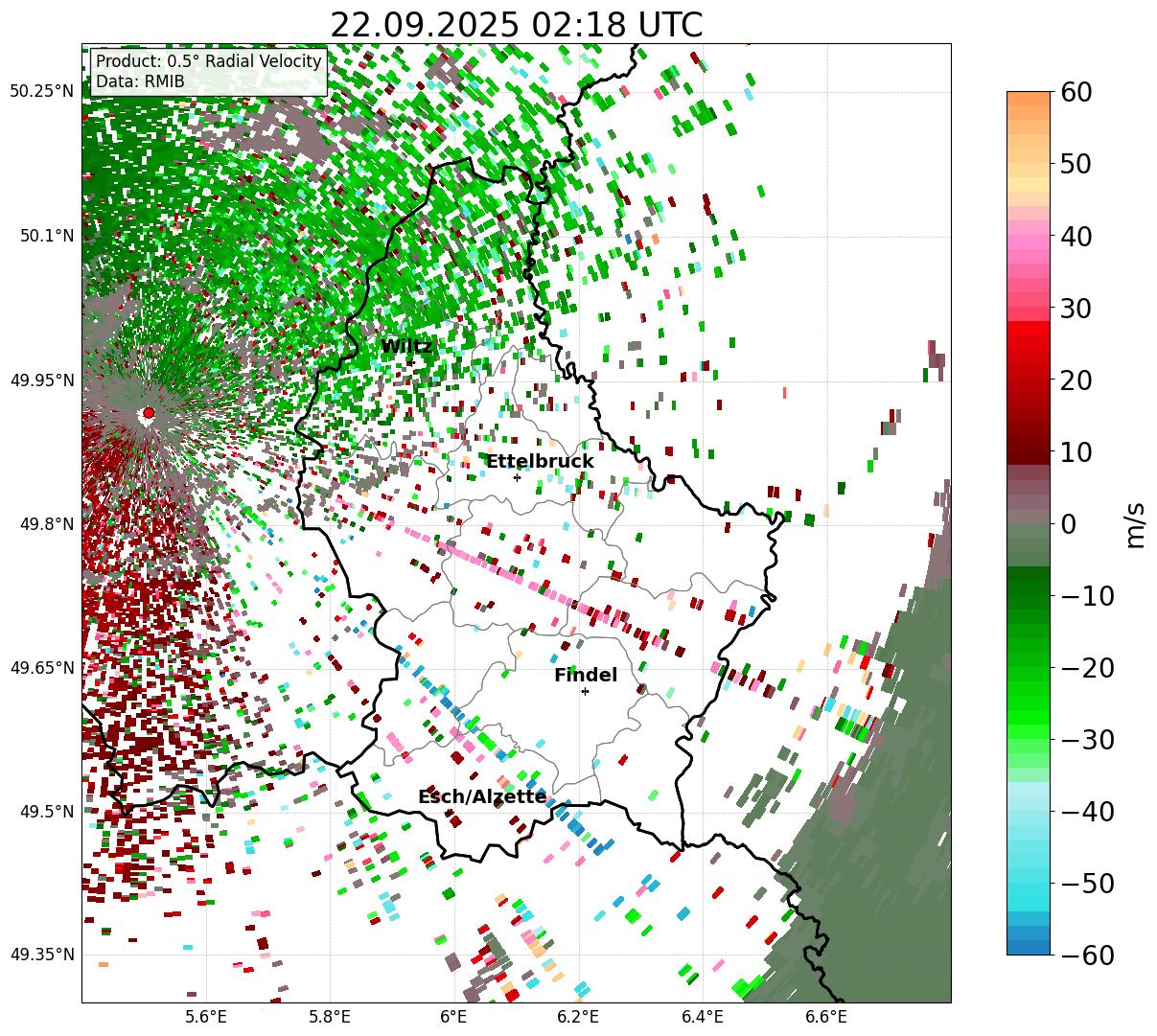The height and width of the screenshot is (1036, 1157).
Task: Click the colorbar tick label 30
Action: 1076,309
